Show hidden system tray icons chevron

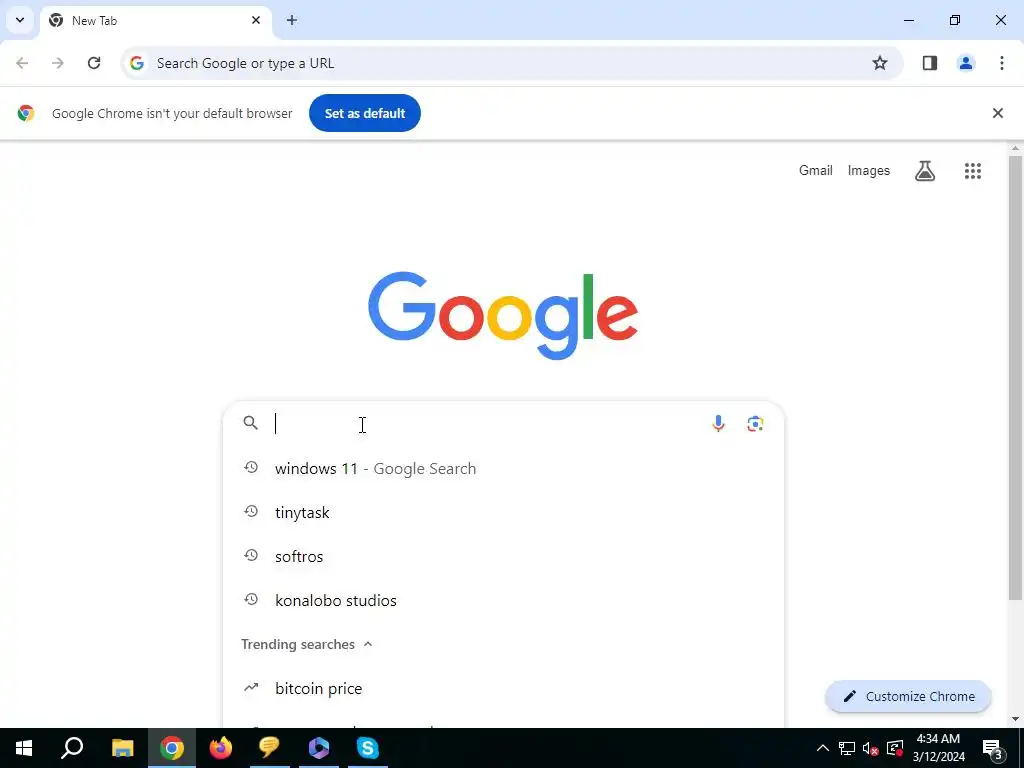(822, 748)
